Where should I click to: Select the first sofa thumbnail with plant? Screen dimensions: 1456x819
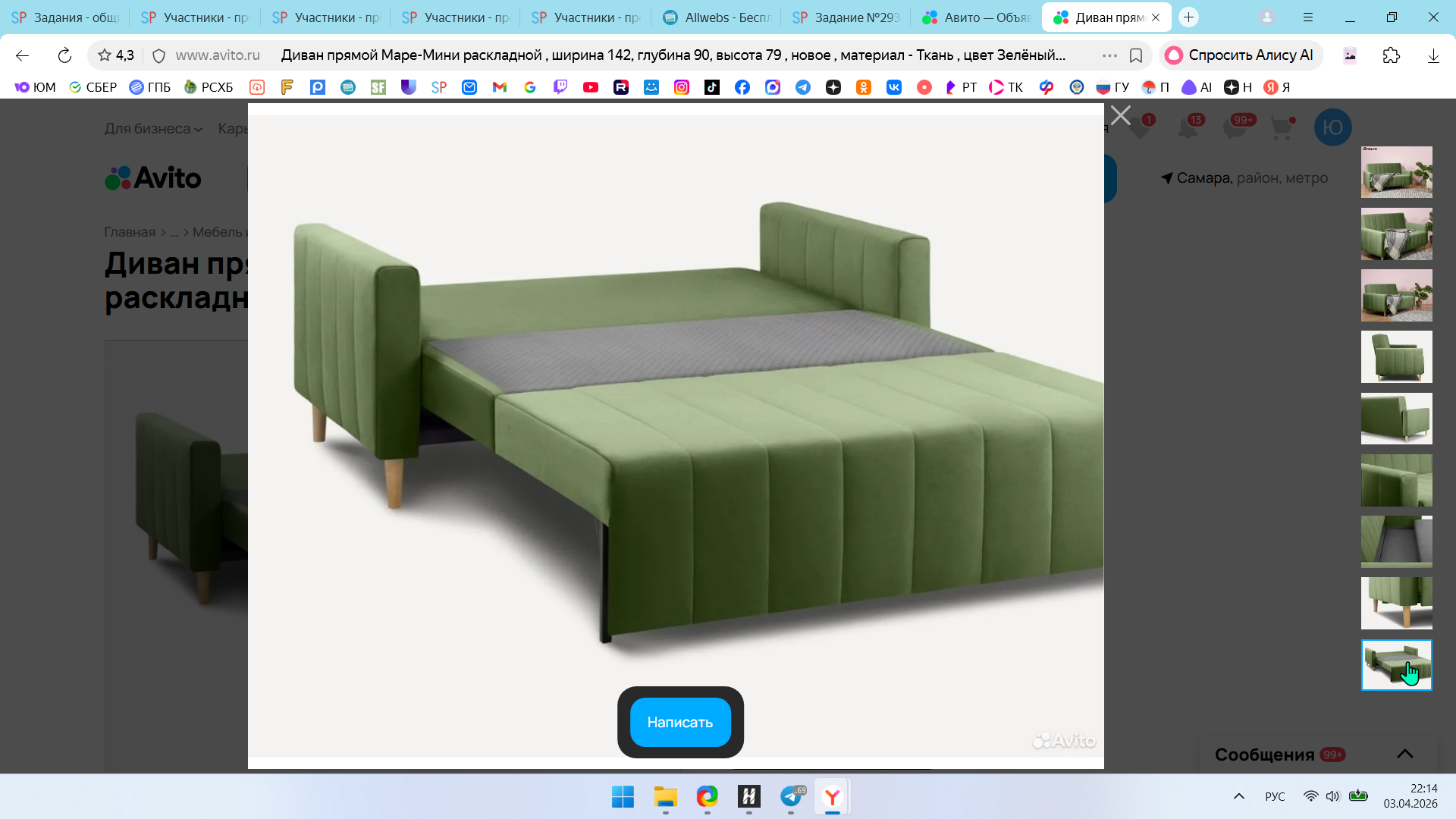coord(1396,172)
